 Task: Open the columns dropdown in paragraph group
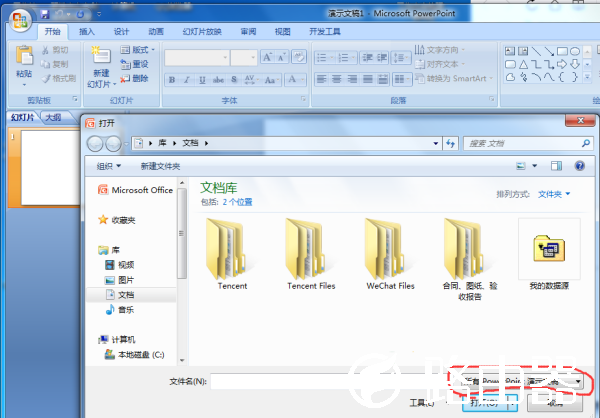point(402,79)
